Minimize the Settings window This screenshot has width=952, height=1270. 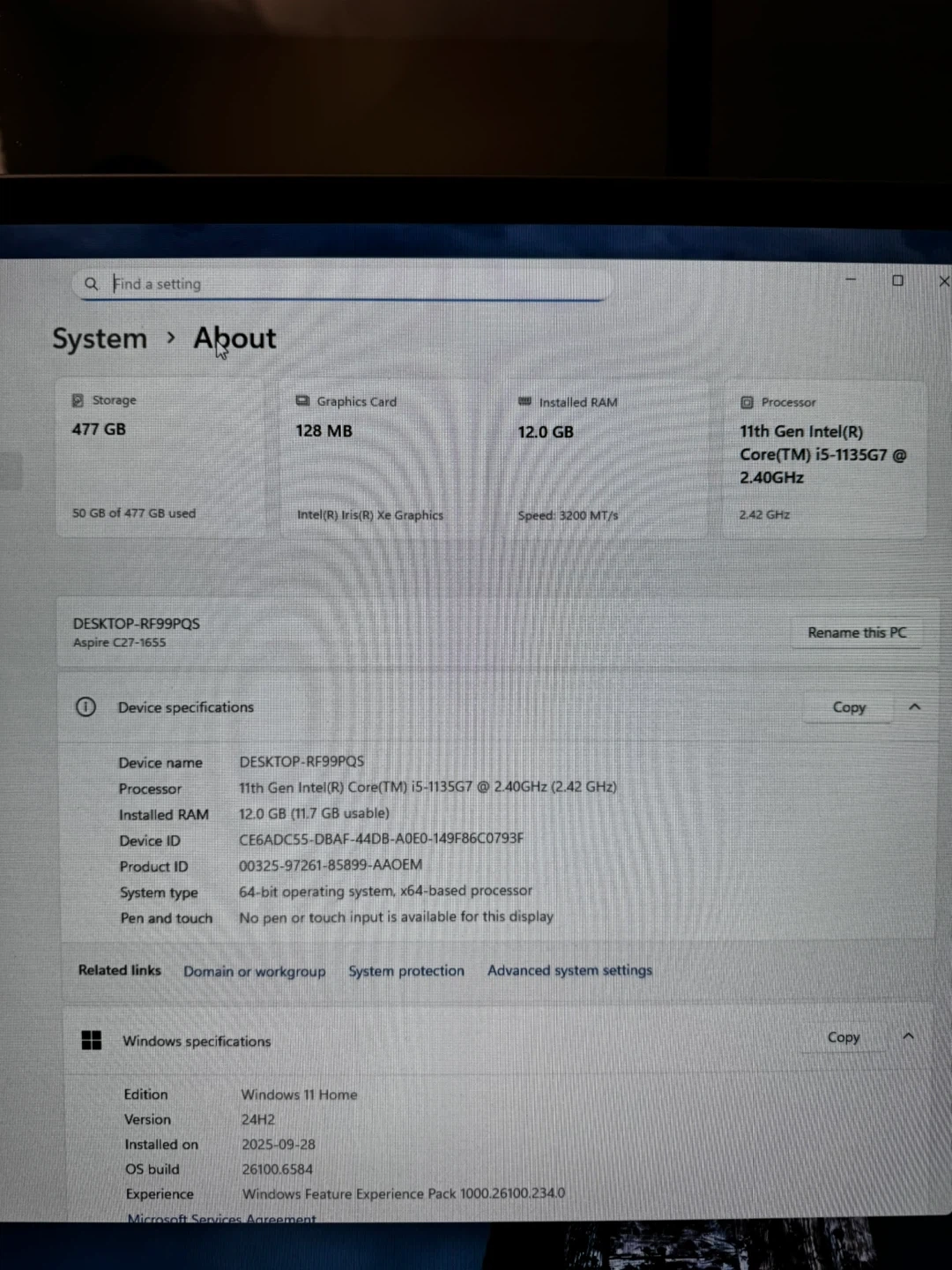[x=851, y=280]
